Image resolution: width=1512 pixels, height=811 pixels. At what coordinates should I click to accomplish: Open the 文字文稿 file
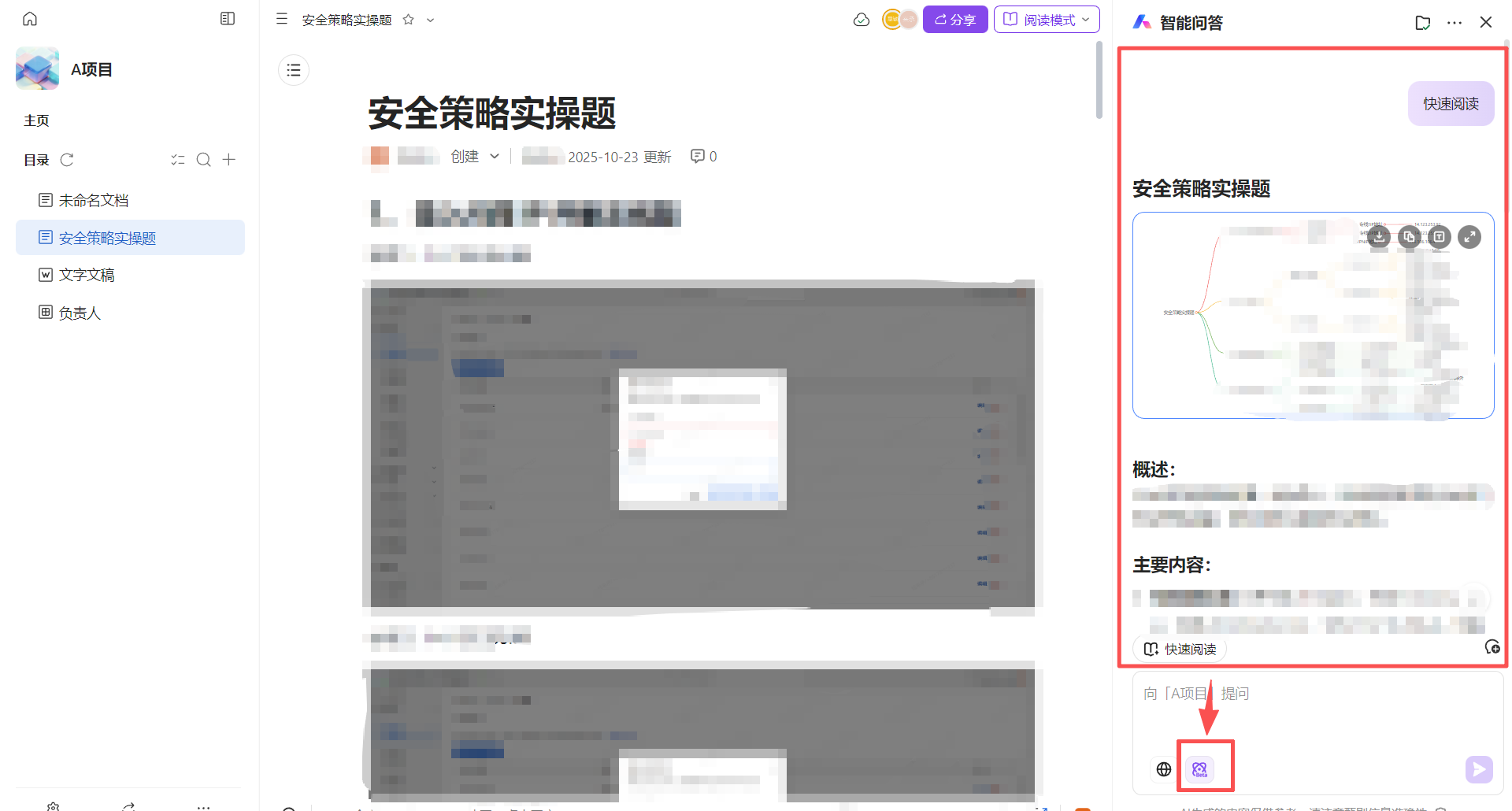[130, 275]
